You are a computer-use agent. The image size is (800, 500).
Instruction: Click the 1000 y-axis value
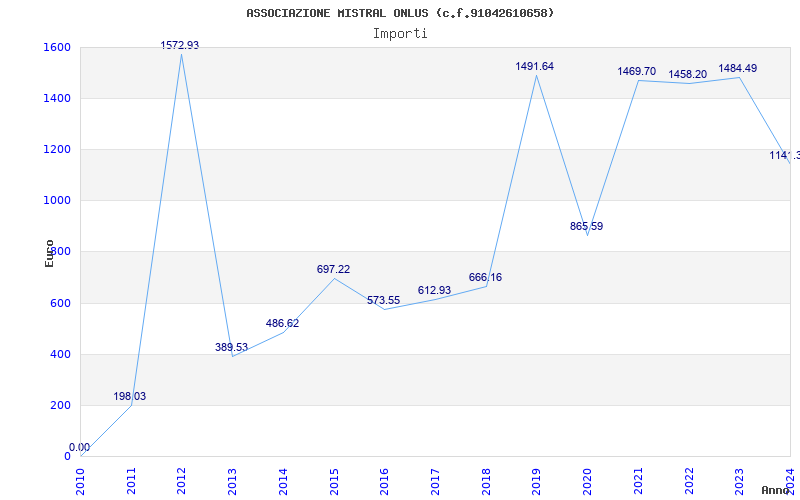coord(58,201)
